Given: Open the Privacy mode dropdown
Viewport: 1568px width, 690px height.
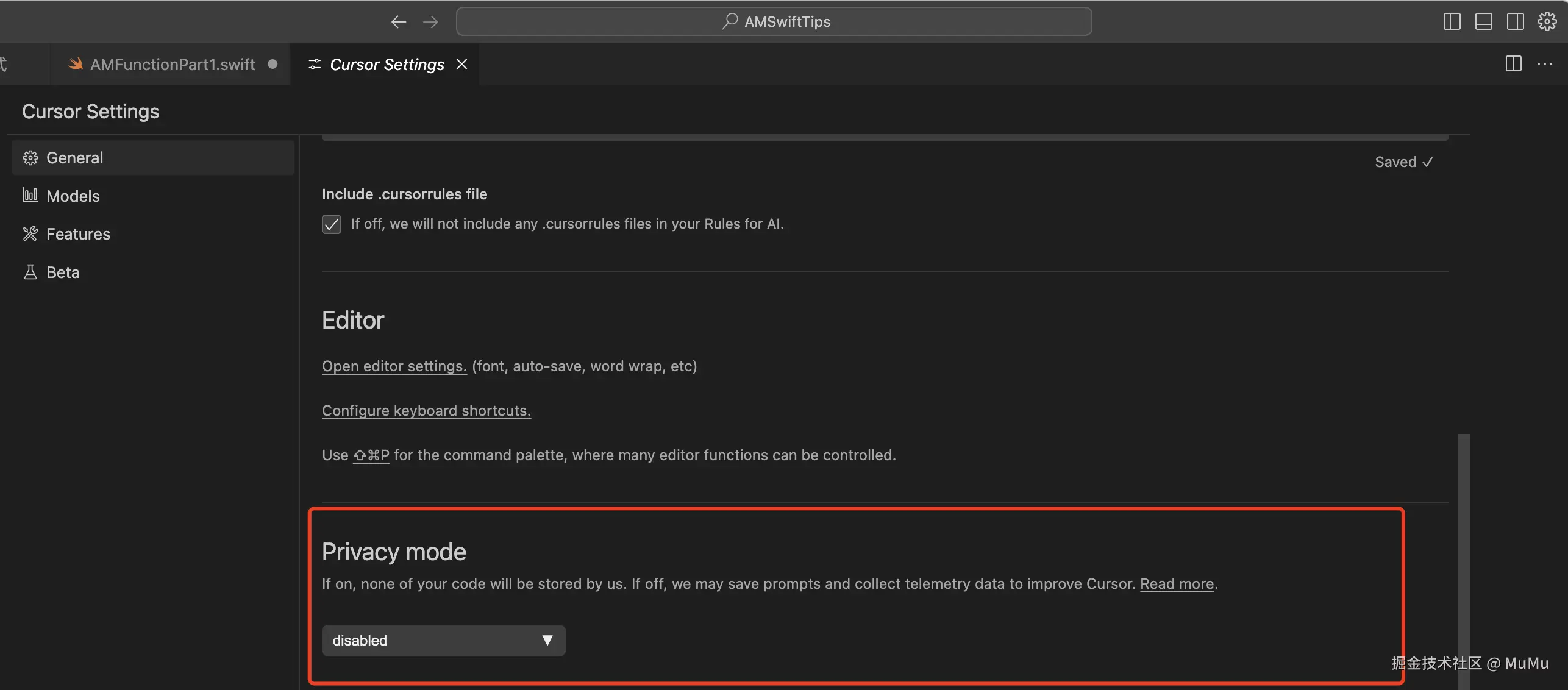Looking at the screenshot, I should click(443, 641).
